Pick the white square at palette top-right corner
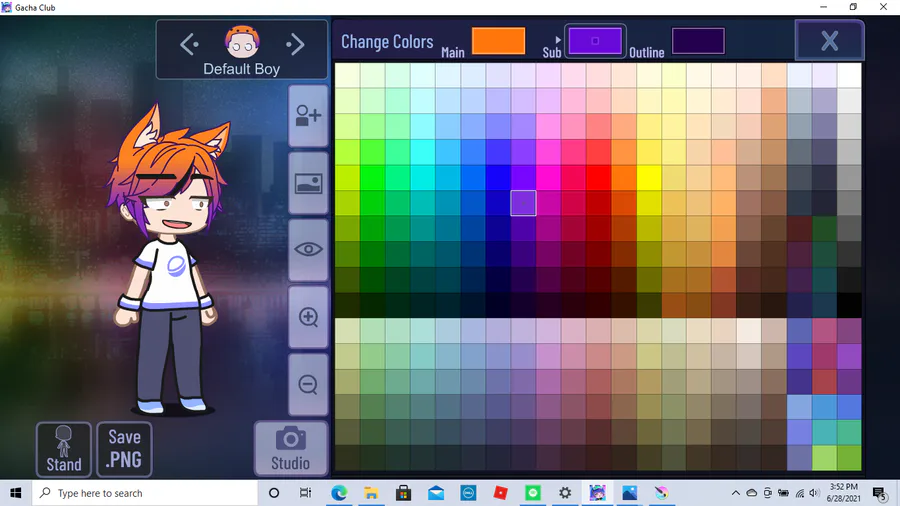The width and height of the screenshot is (900, 506). 849,76
